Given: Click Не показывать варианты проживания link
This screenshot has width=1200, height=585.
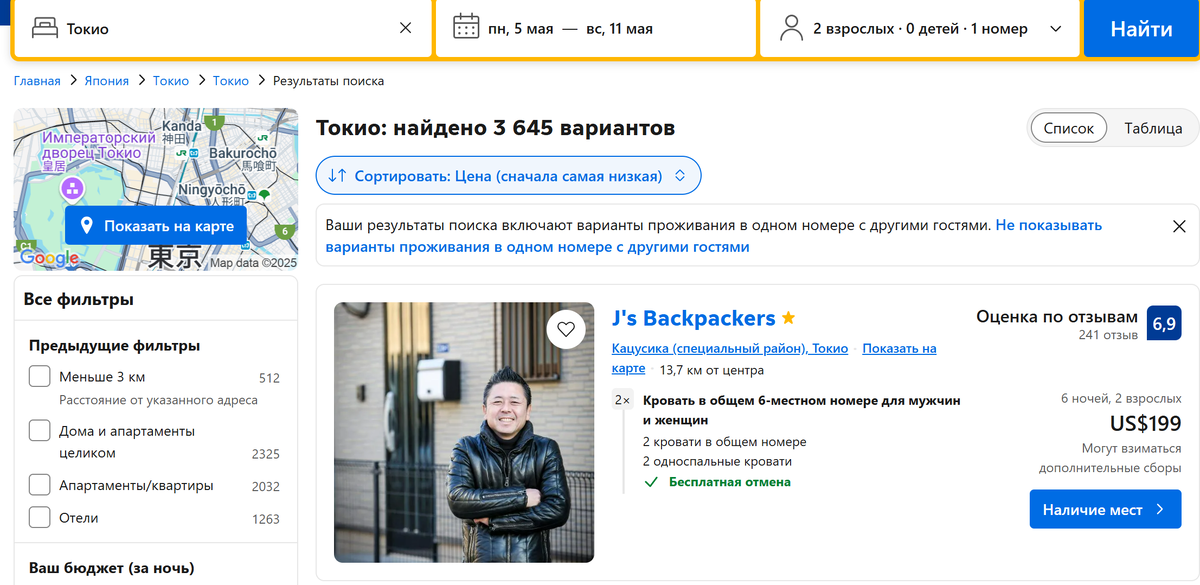Looking at the screenshot, I should pos(713,236).
